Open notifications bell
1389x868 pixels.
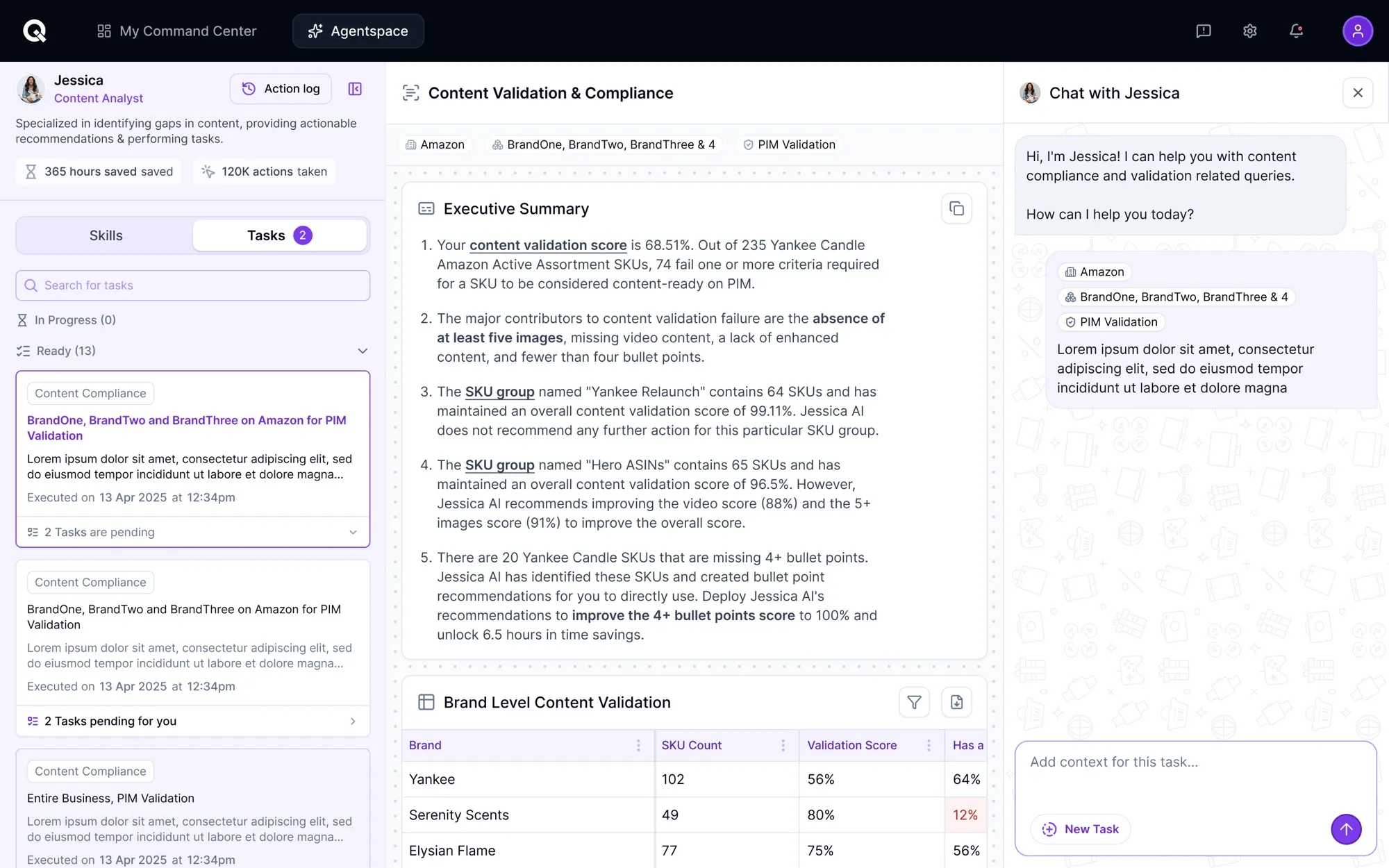1296,31
